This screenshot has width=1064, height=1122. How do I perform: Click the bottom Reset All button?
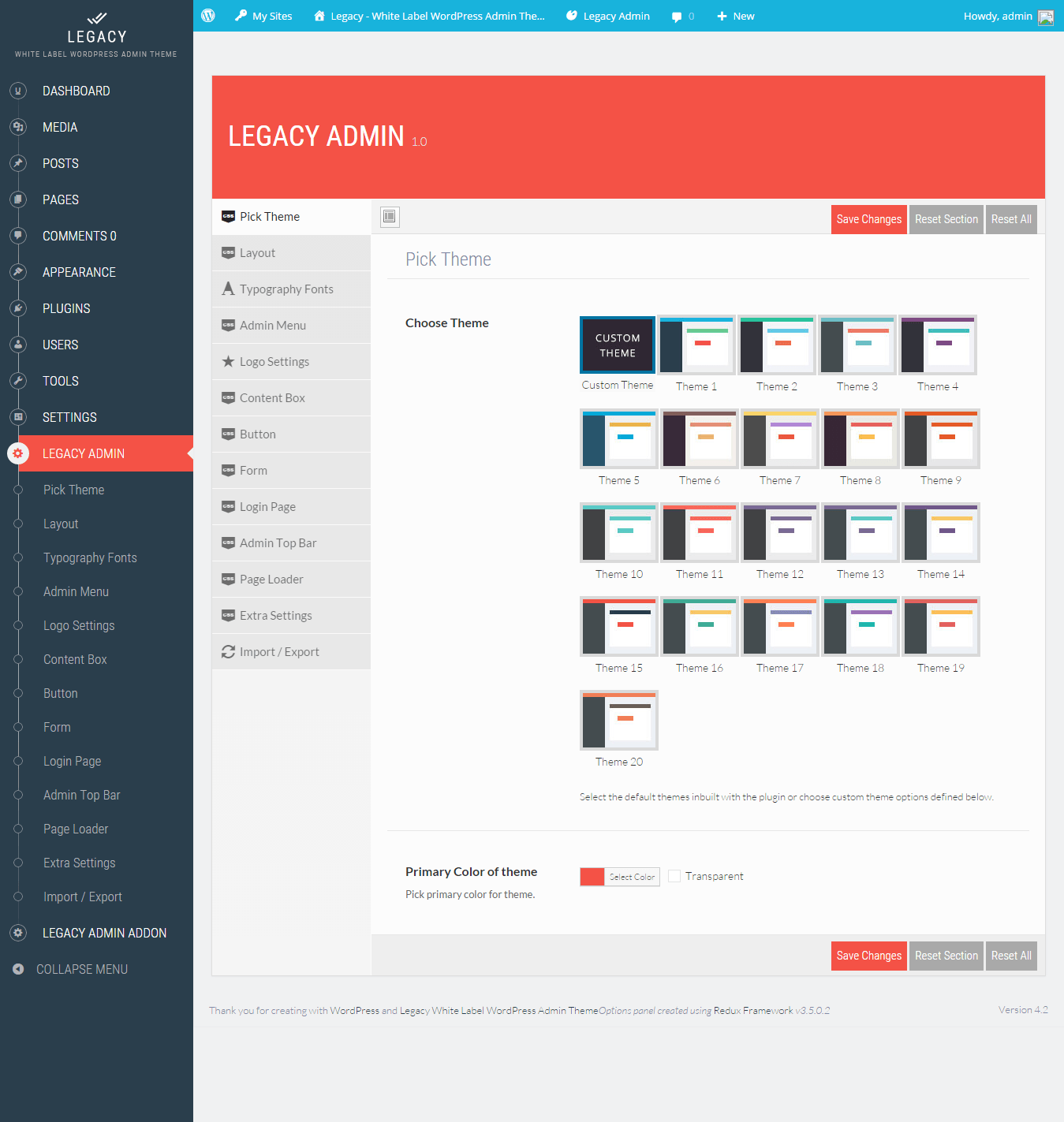pos(1011,956)
